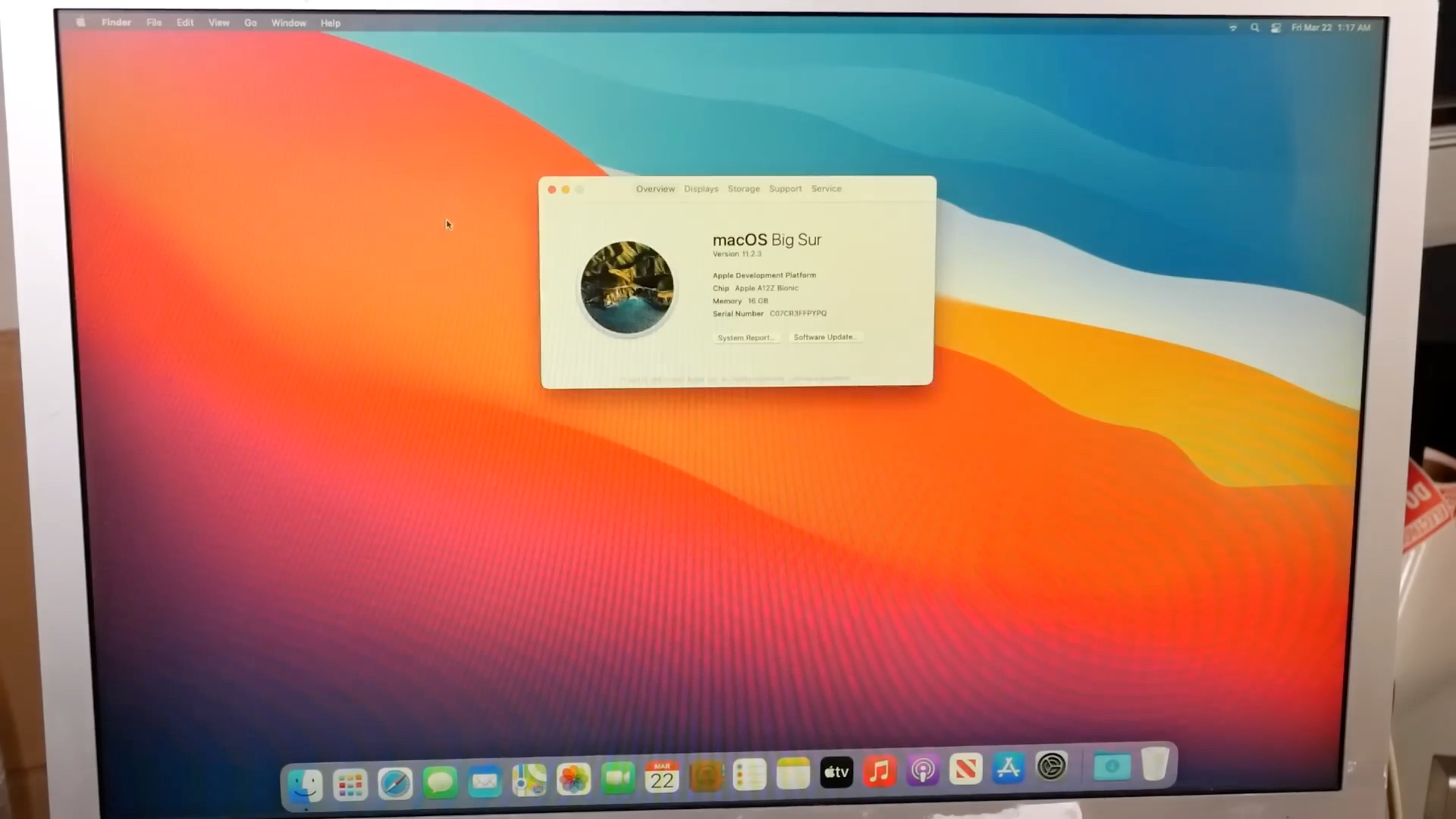This screenshot has width=1456, height=819.
Task: Click the Big Sur artwork image
Action: pos(627,287)
